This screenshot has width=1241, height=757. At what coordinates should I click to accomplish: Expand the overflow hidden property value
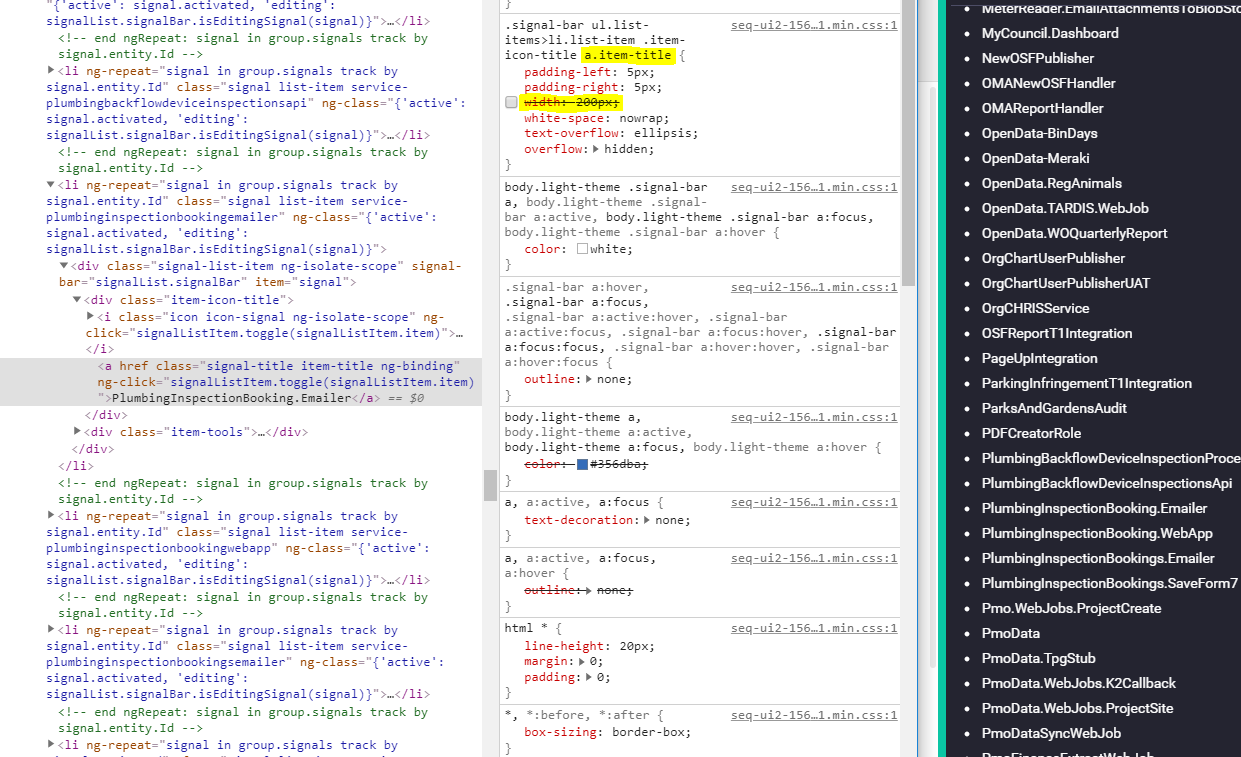(x=597, y=148)
